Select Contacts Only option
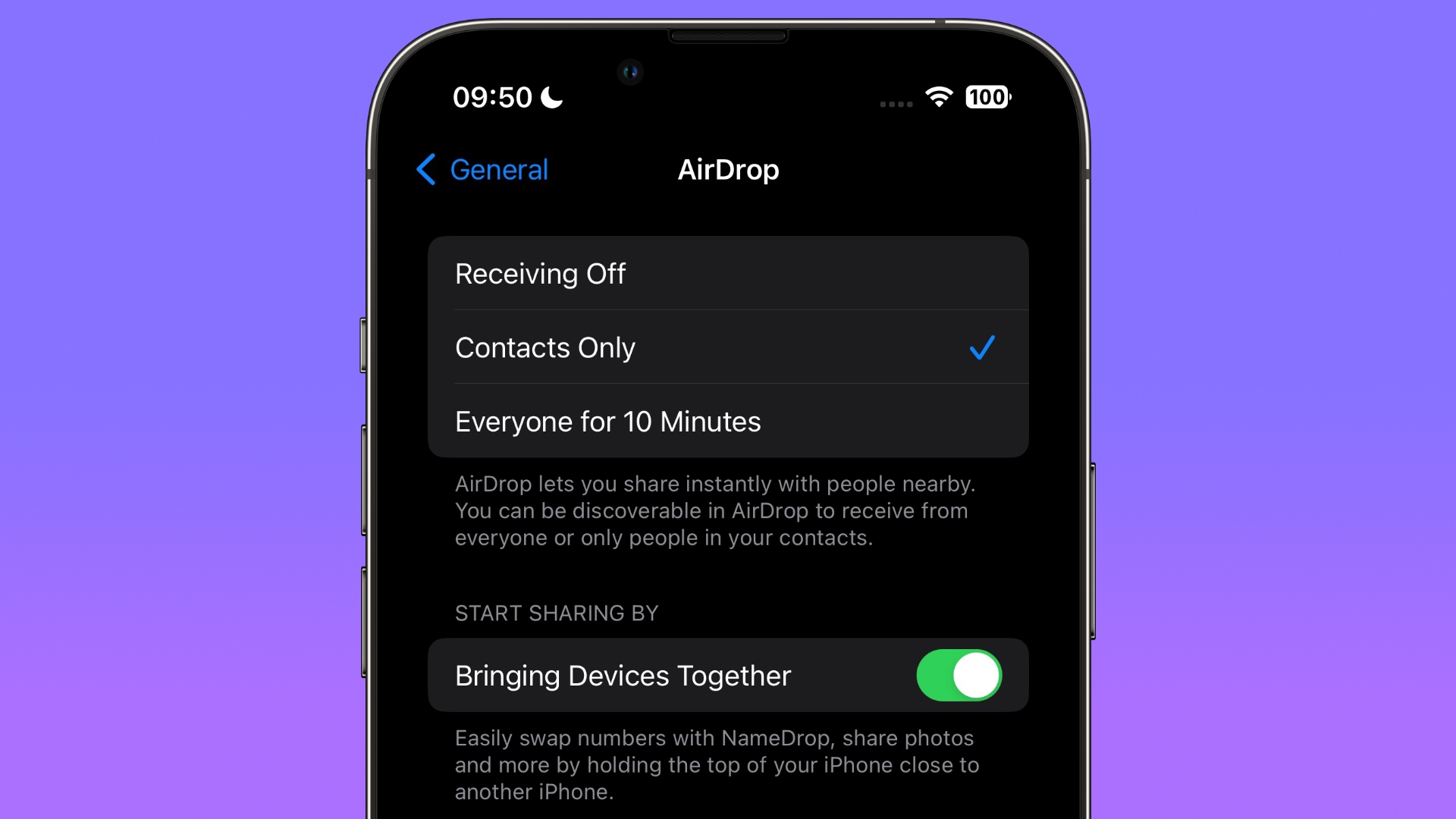This screenshot has width=1456, height=819. click(x=728, y=347)
